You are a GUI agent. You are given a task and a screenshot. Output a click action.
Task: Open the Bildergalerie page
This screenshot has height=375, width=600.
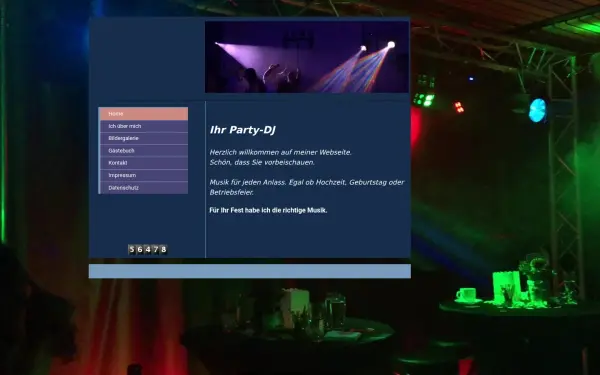(x=143, y=138)
